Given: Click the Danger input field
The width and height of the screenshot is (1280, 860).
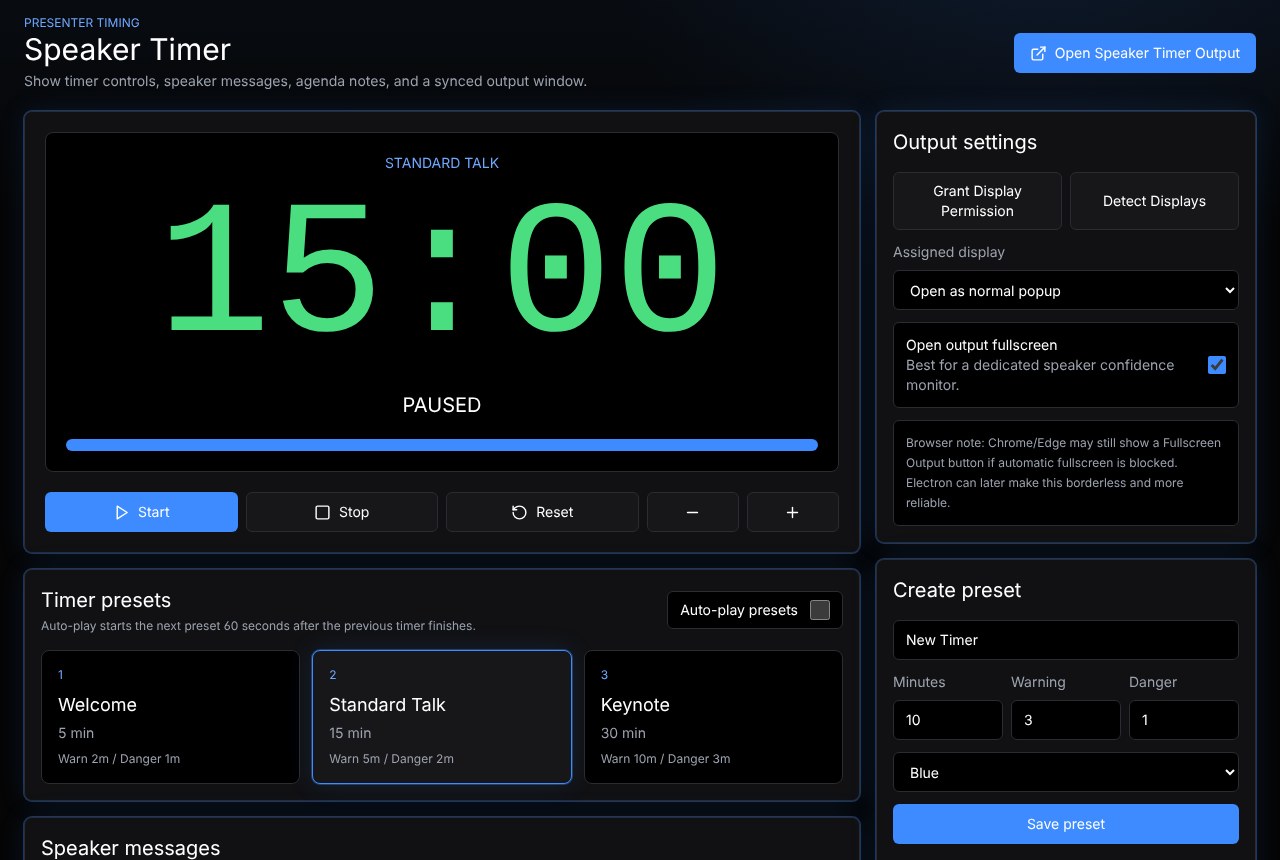Looking at the screenshot, I should pyautogui.click(x=1184, y=720).
